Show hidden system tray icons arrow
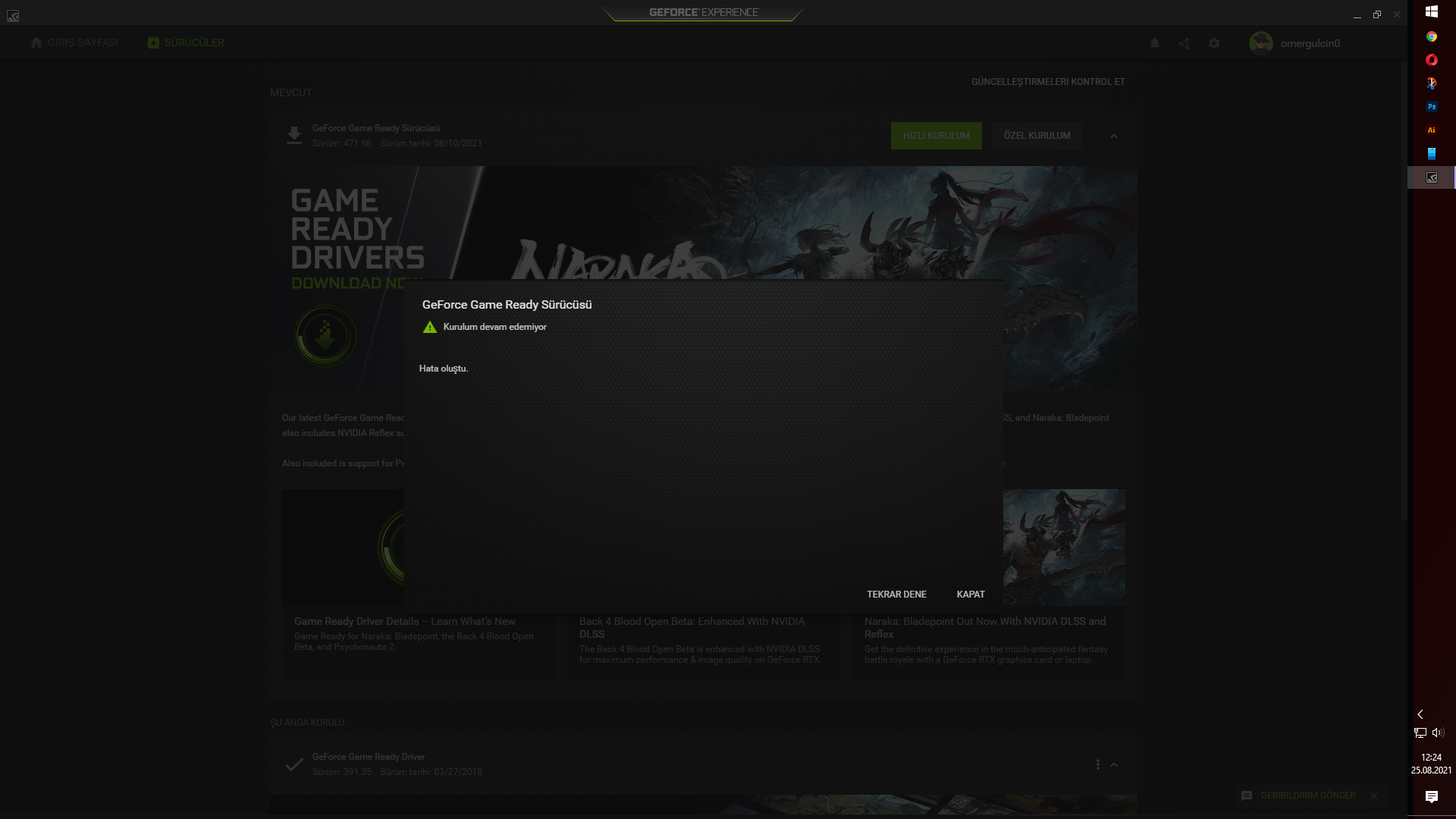 (1420, 714)
